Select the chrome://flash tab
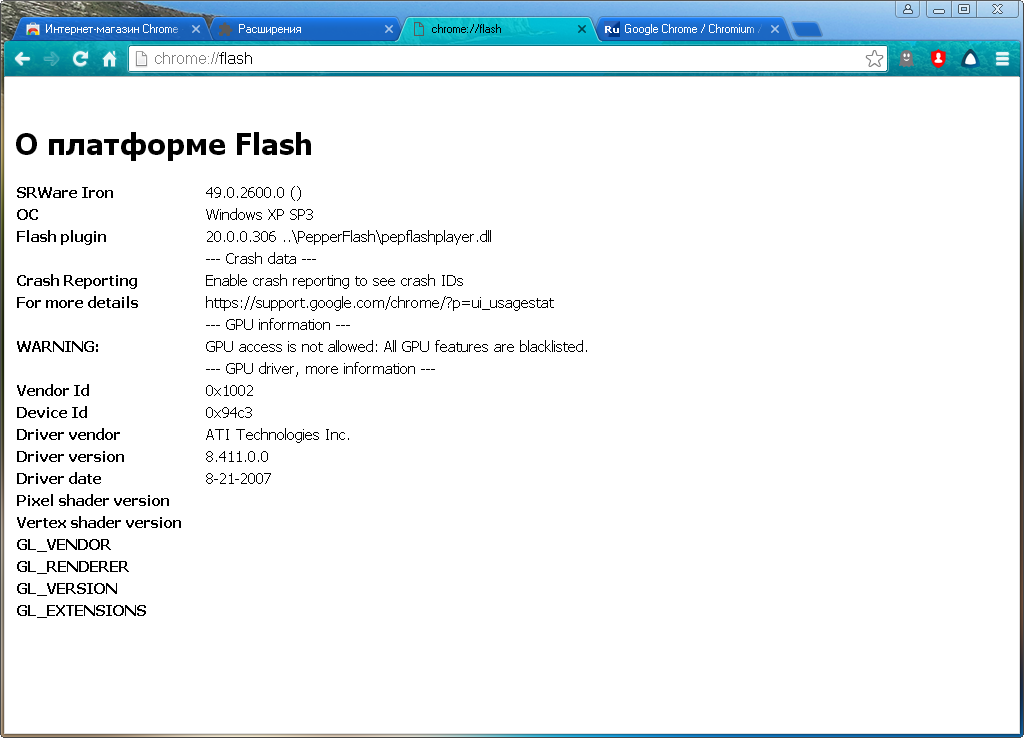 click(496, 29)
